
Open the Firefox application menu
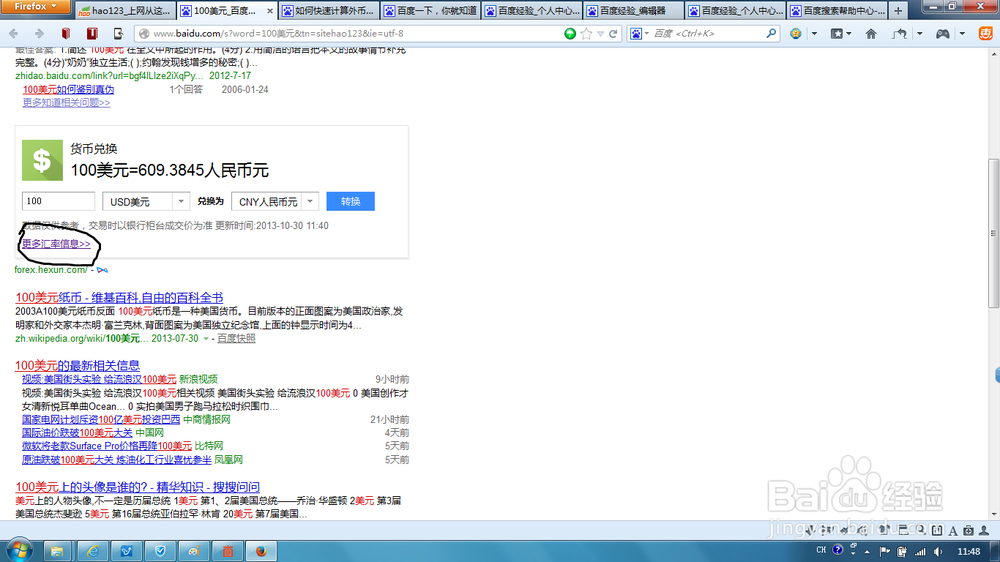click(x=35, y=6)
